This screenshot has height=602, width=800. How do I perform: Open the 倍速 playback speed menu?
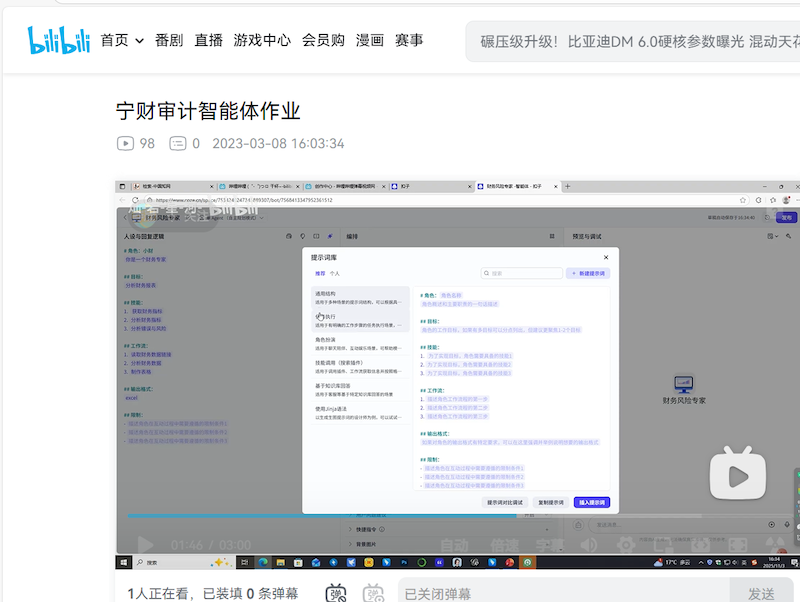click(x=503, y=545)
